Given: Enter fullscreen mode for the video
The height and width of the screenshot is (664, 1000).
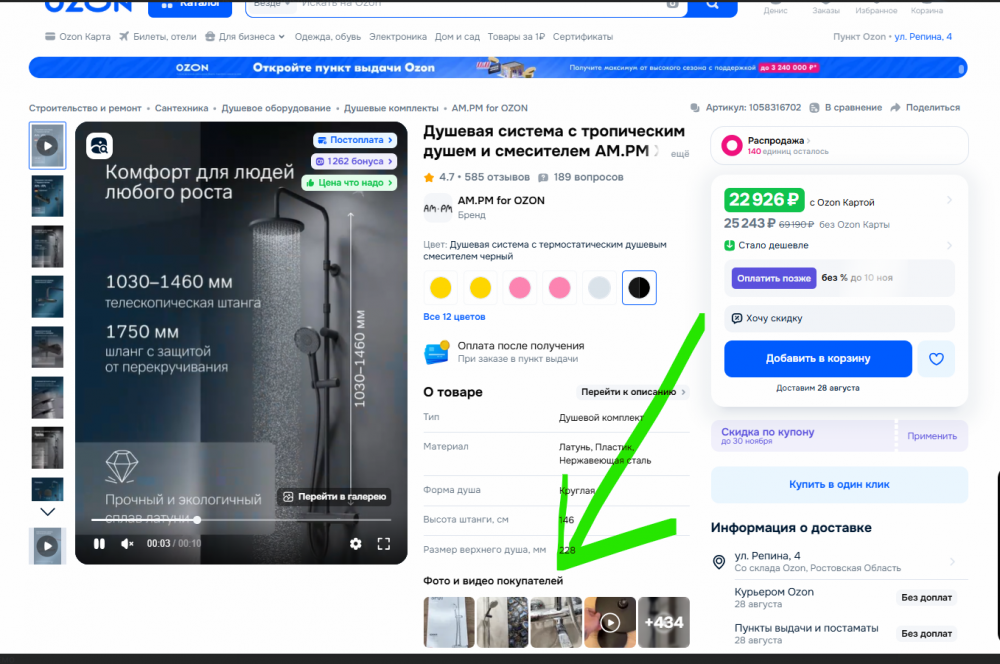Looking at the screenshot, I should (x=383, y=544).
